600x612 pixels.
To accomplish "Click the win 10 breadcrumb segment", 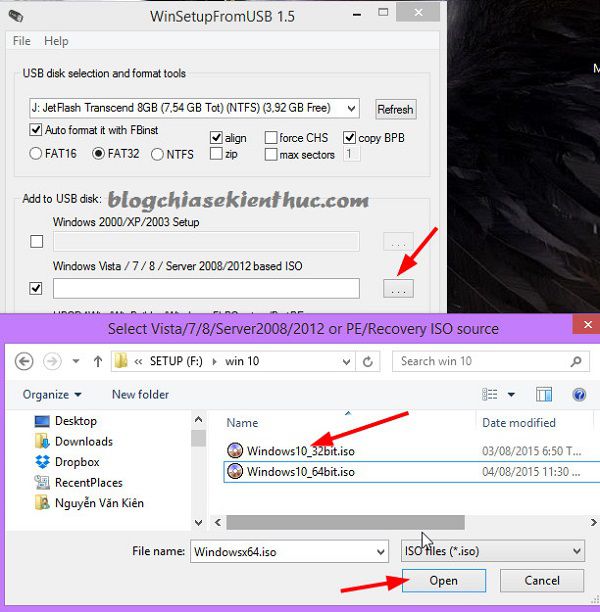I will [242, 361].
